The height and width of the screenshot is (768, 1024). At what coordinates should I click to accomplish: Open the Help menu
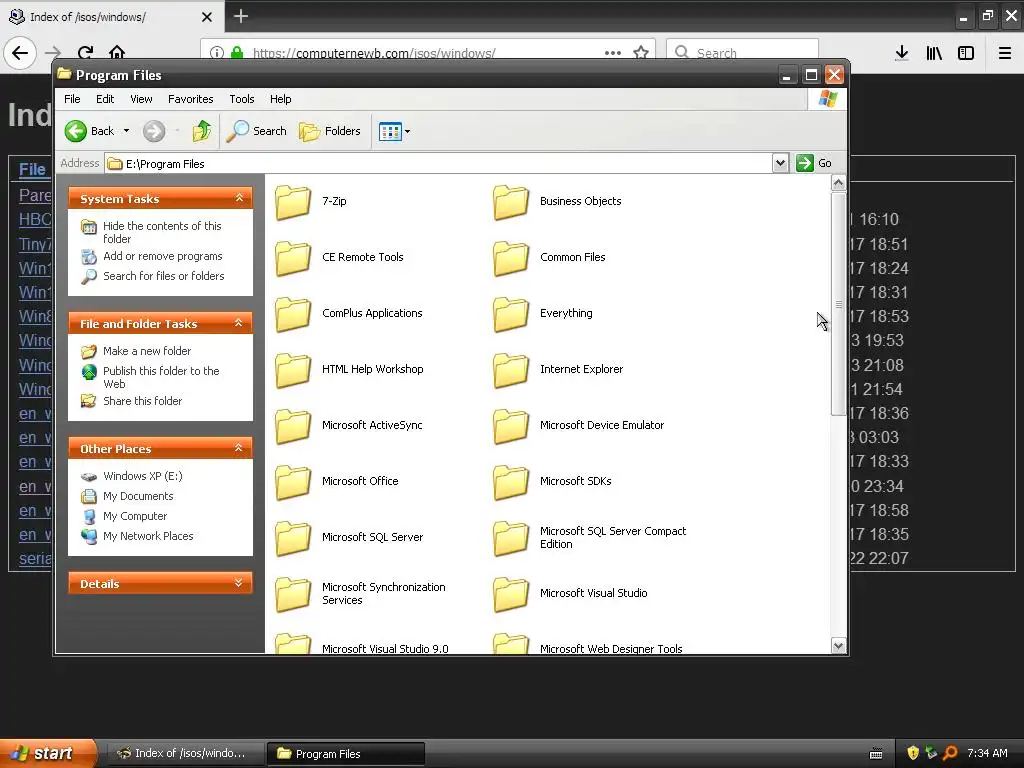pos(281,99)
